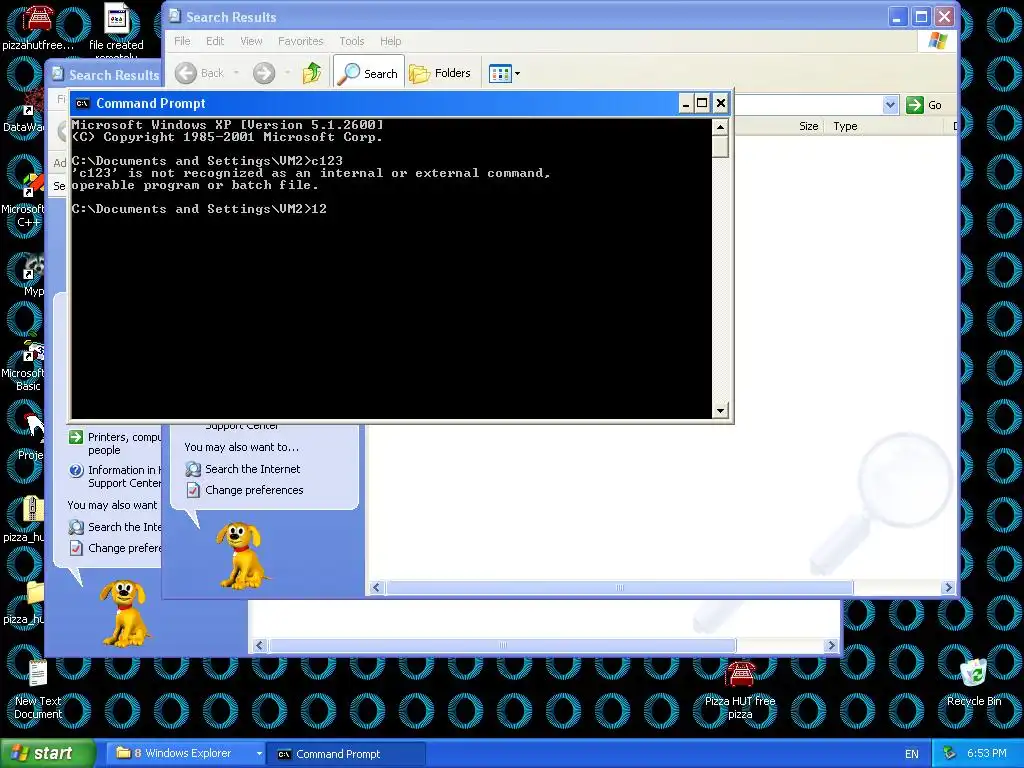Open the File menu in Search Results

coord(182,41)
